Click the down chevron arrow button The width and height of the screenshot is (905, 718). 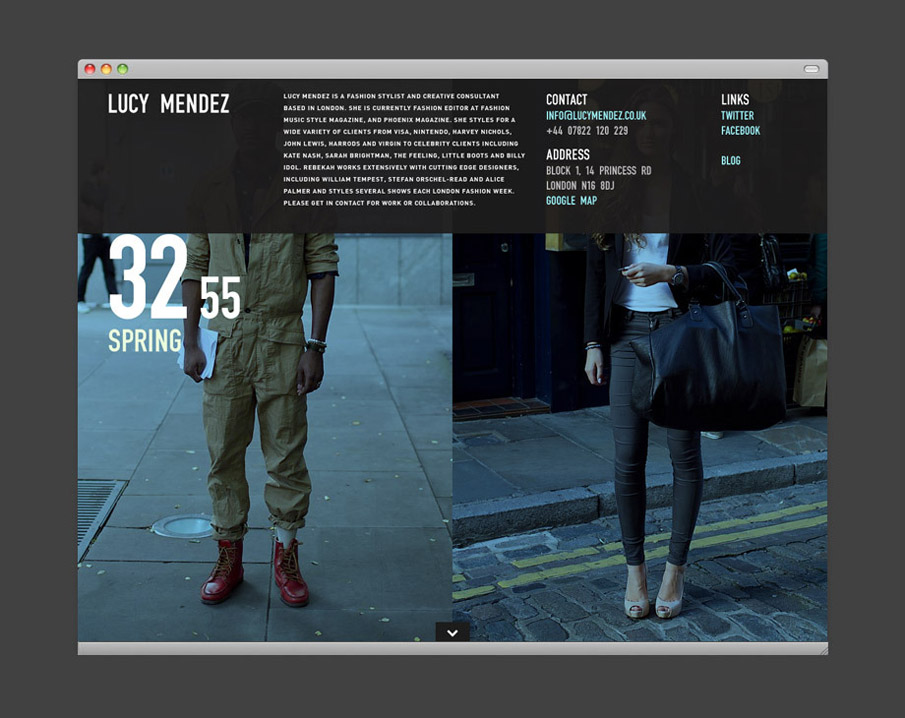[452, 632]
